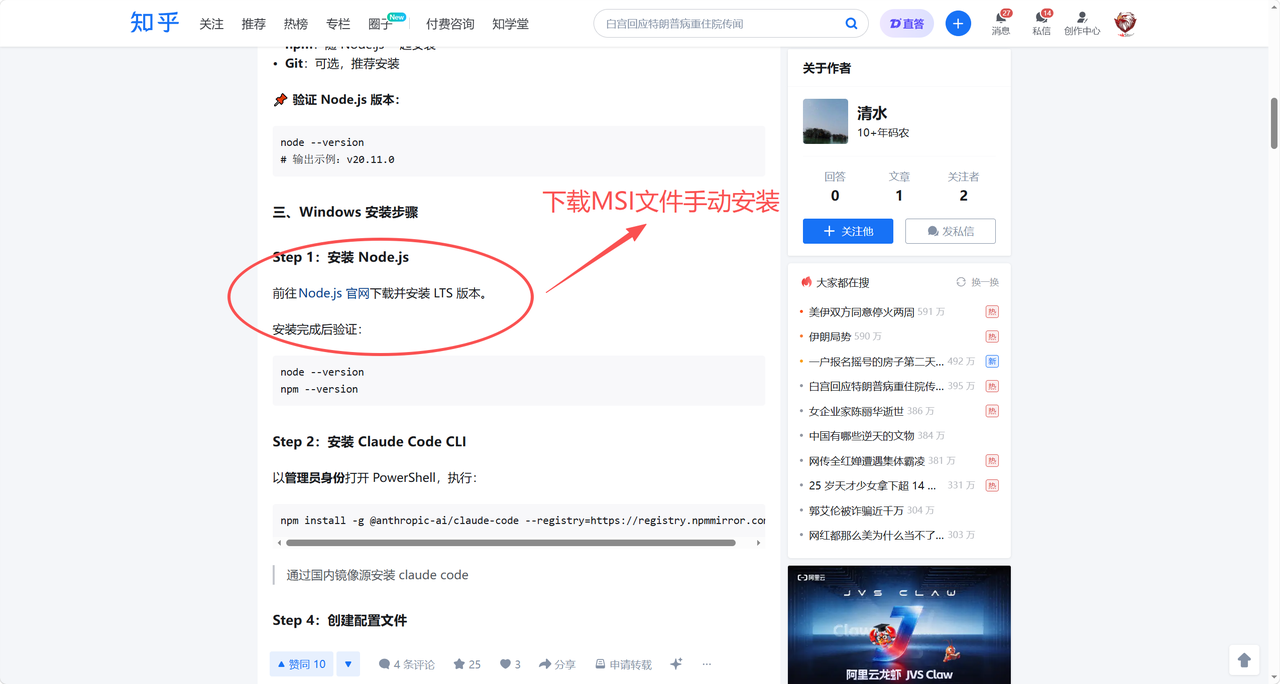Click quote 通过国内镜像源安装 claude code
The image size is (1280, 684).
377,575
